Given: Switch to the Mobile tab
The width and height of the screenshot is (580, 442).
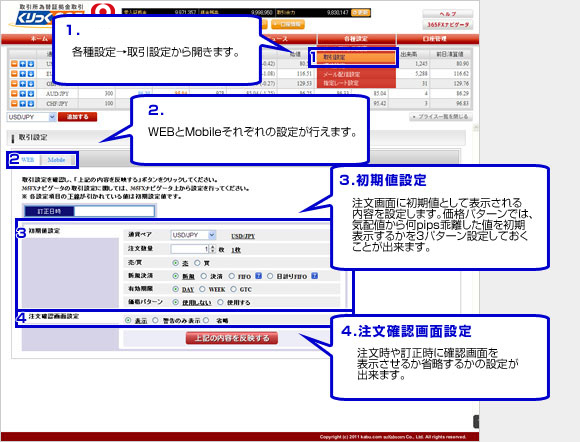Looking at the screenshot, I should (56, 160).
